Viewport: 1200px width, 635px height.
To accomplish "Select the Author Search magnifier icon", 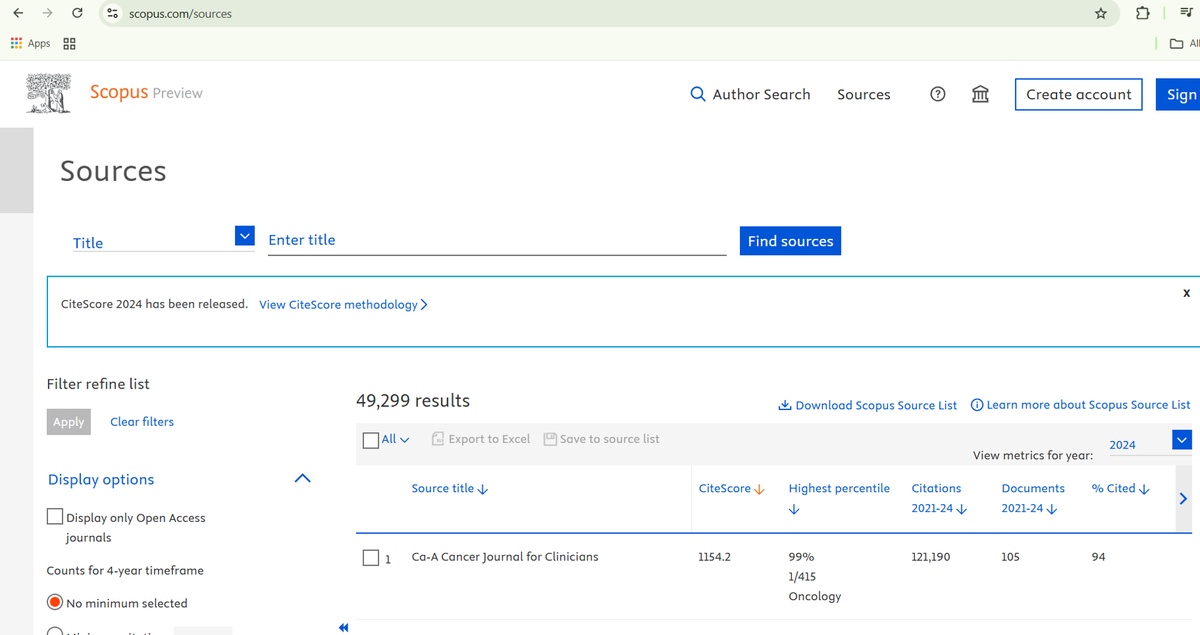I will pyautogui.click(x=697, y=94).
